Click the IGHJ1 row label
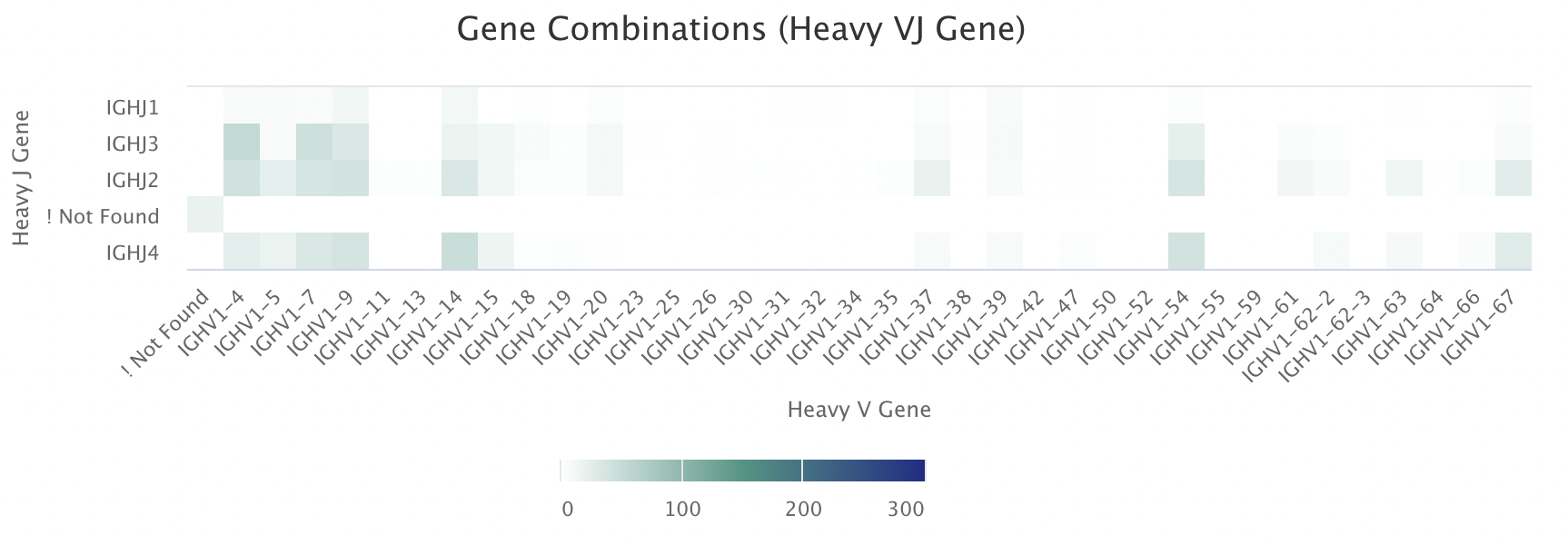The image size is (1568, 545). tap(132, 107)
